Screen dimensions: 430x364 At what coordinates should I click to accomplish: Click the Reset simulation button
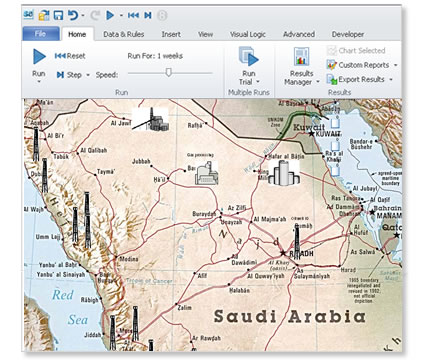70,56
